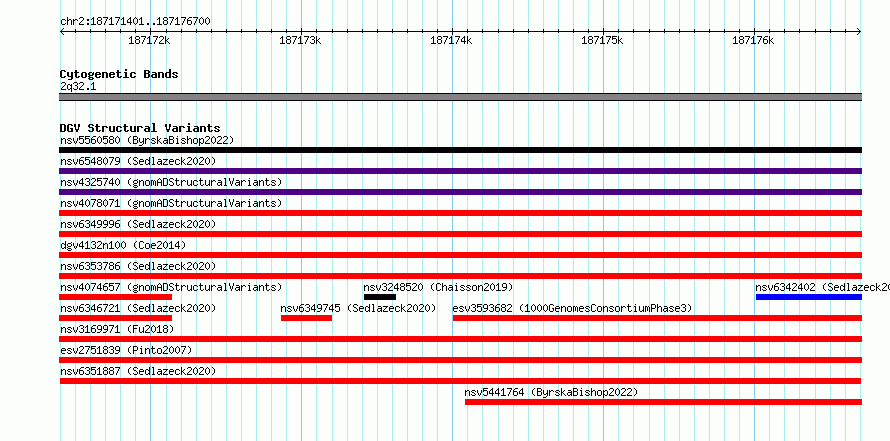Click the short red nsv4074657 bar
This screenshot has width=890, height=441.
click(x=116, y=297)
